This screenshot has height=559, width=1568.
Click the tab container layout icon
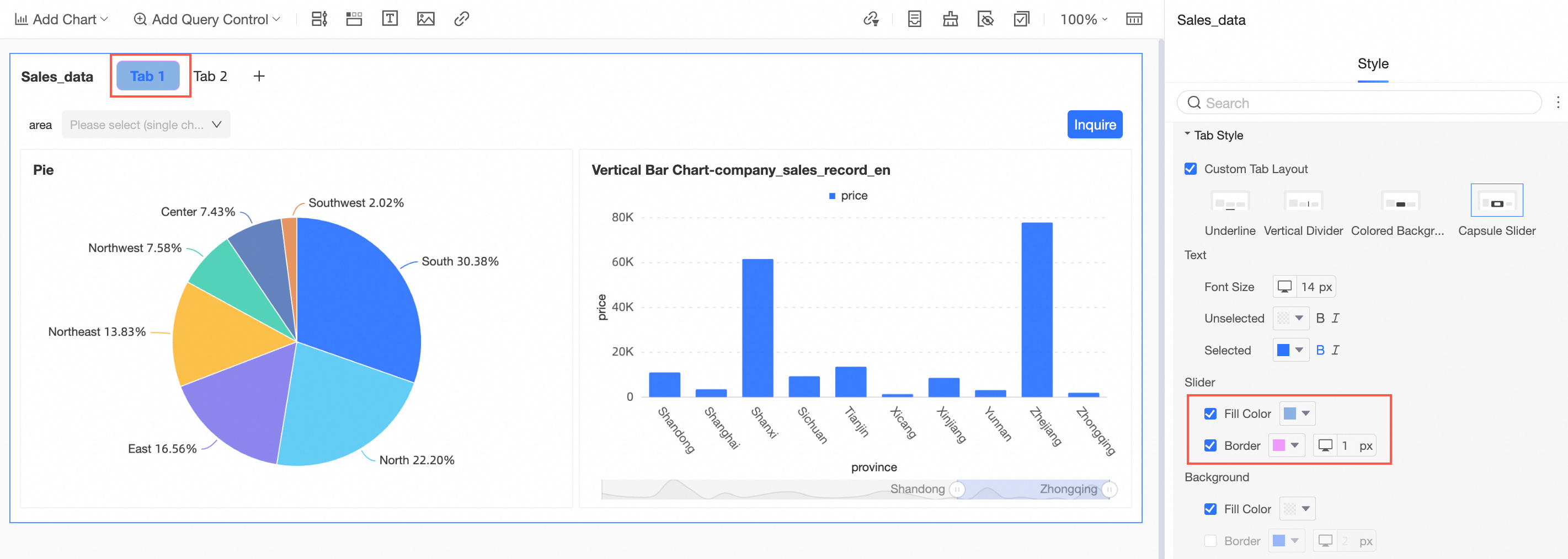[x=354, y=19]
